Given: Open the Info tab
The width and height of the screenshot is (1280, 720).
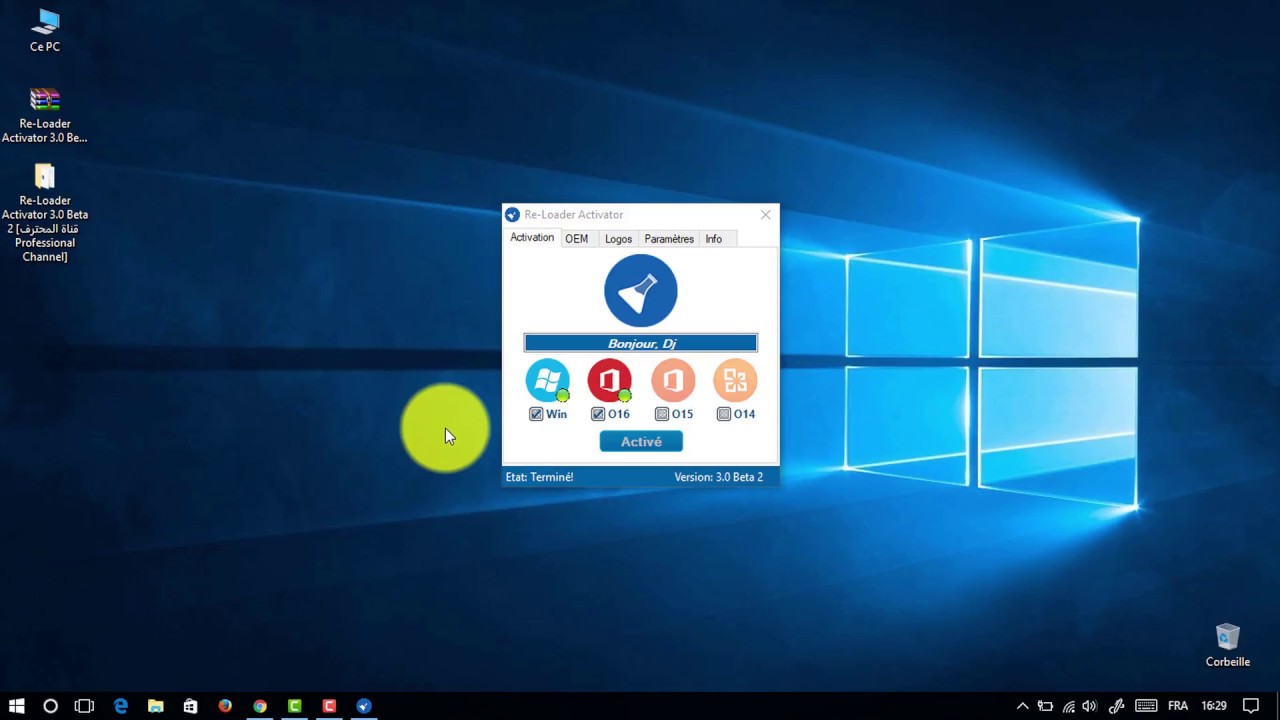Looking at the screenshot, I should point(713,239).
